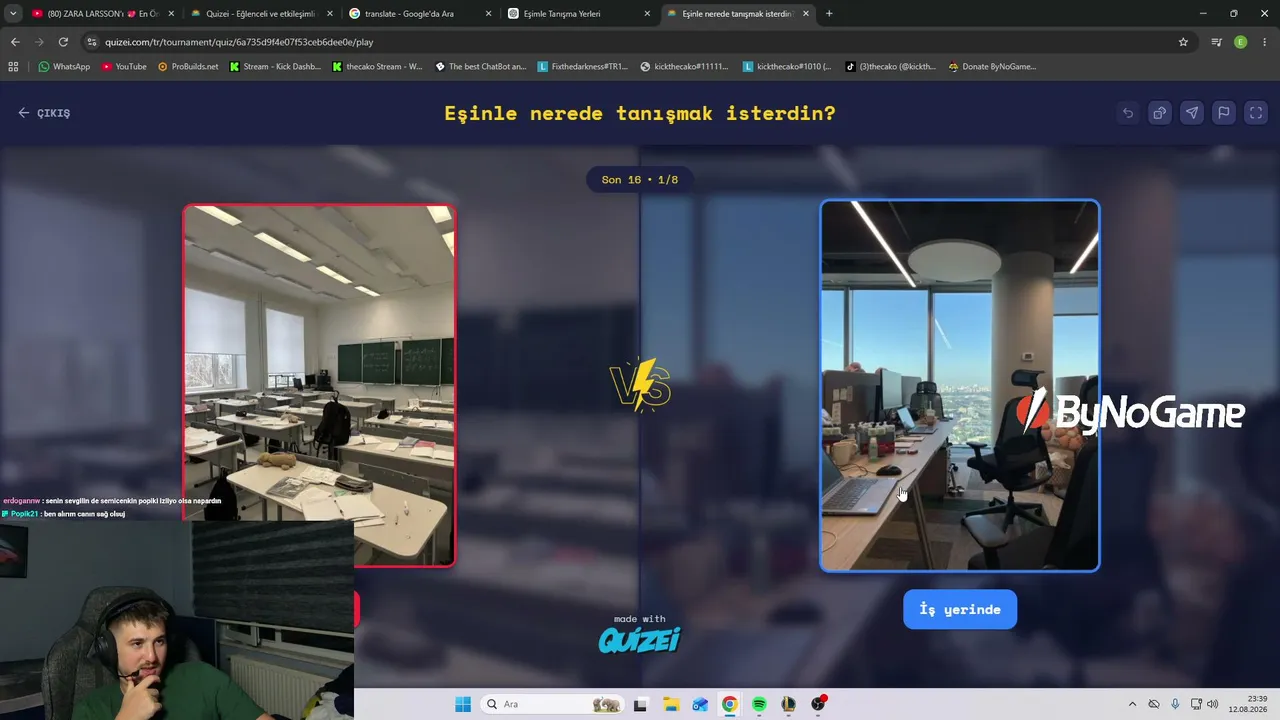Open the "kickthecako#1010" bookmark

click(x=787, y=67)
